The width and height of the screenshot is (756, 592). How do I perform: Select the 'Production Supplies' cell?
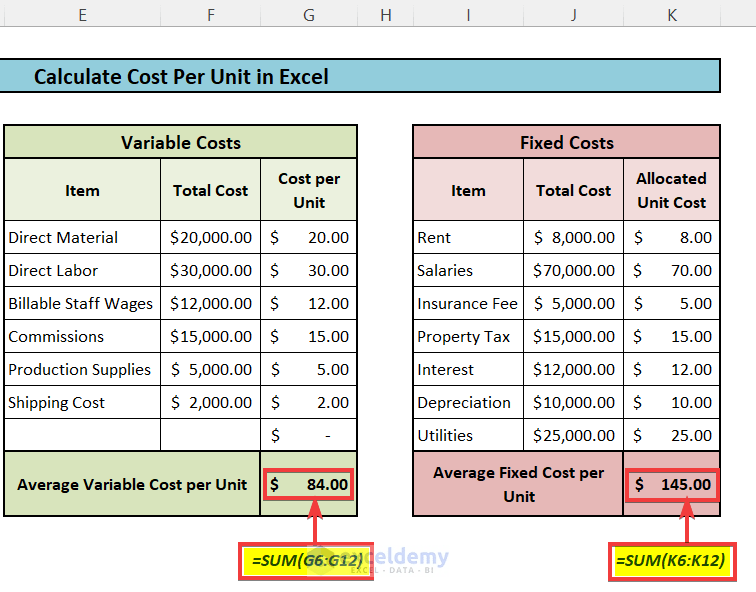pyautogui.click(x=82, y=369)
